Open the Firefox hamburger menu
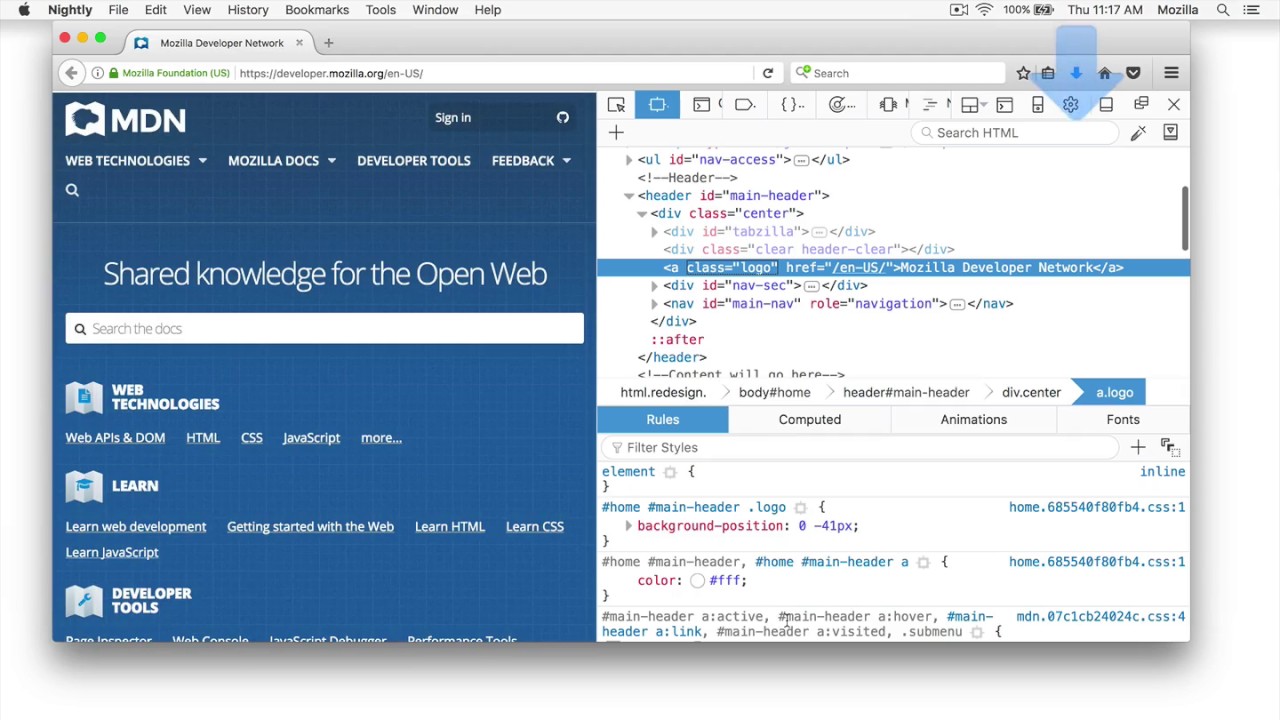This screenshot has width=1280, height=720. coord(1172,73)
